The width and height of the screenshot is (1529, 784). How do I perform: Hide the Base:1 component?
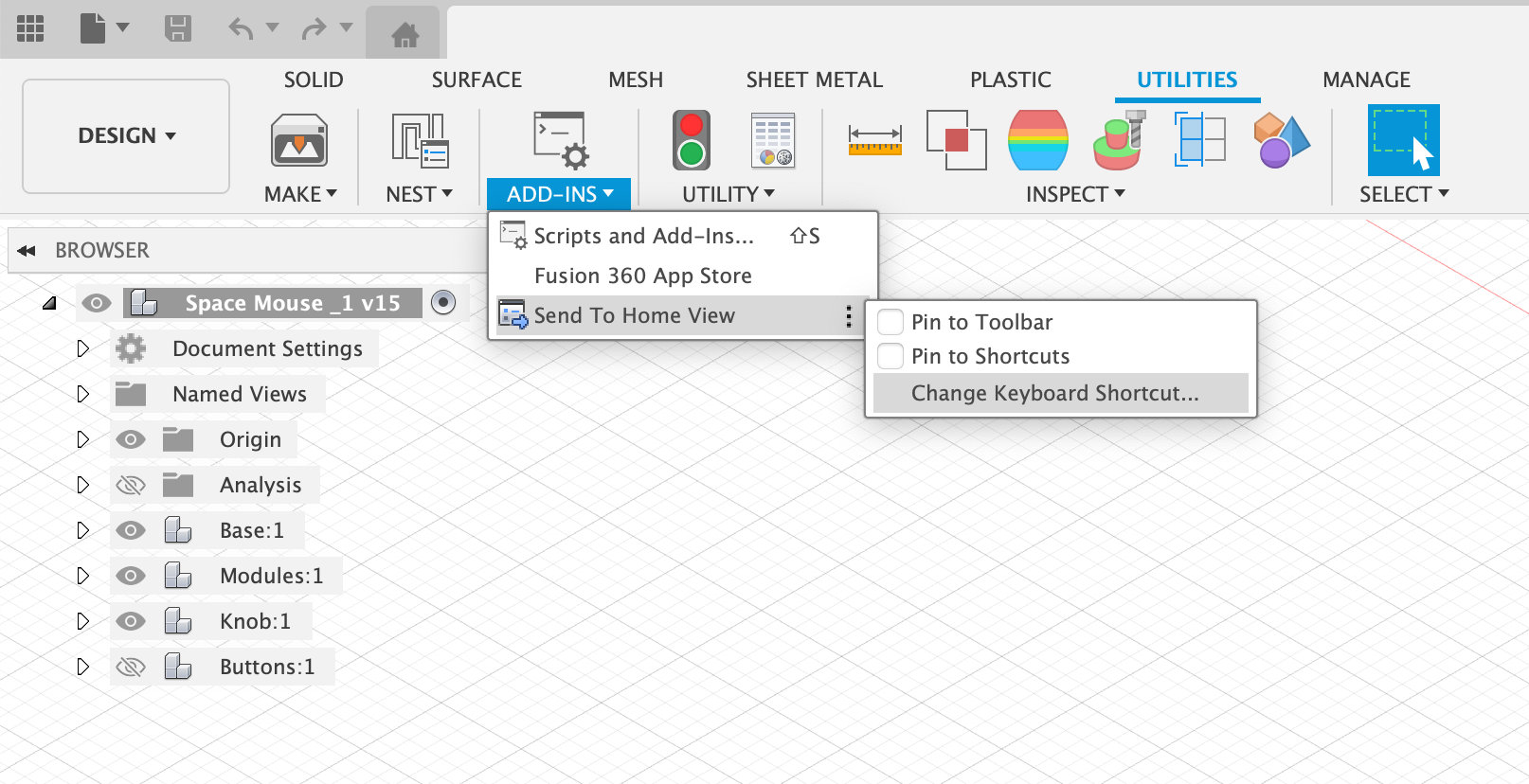[131, 530]
